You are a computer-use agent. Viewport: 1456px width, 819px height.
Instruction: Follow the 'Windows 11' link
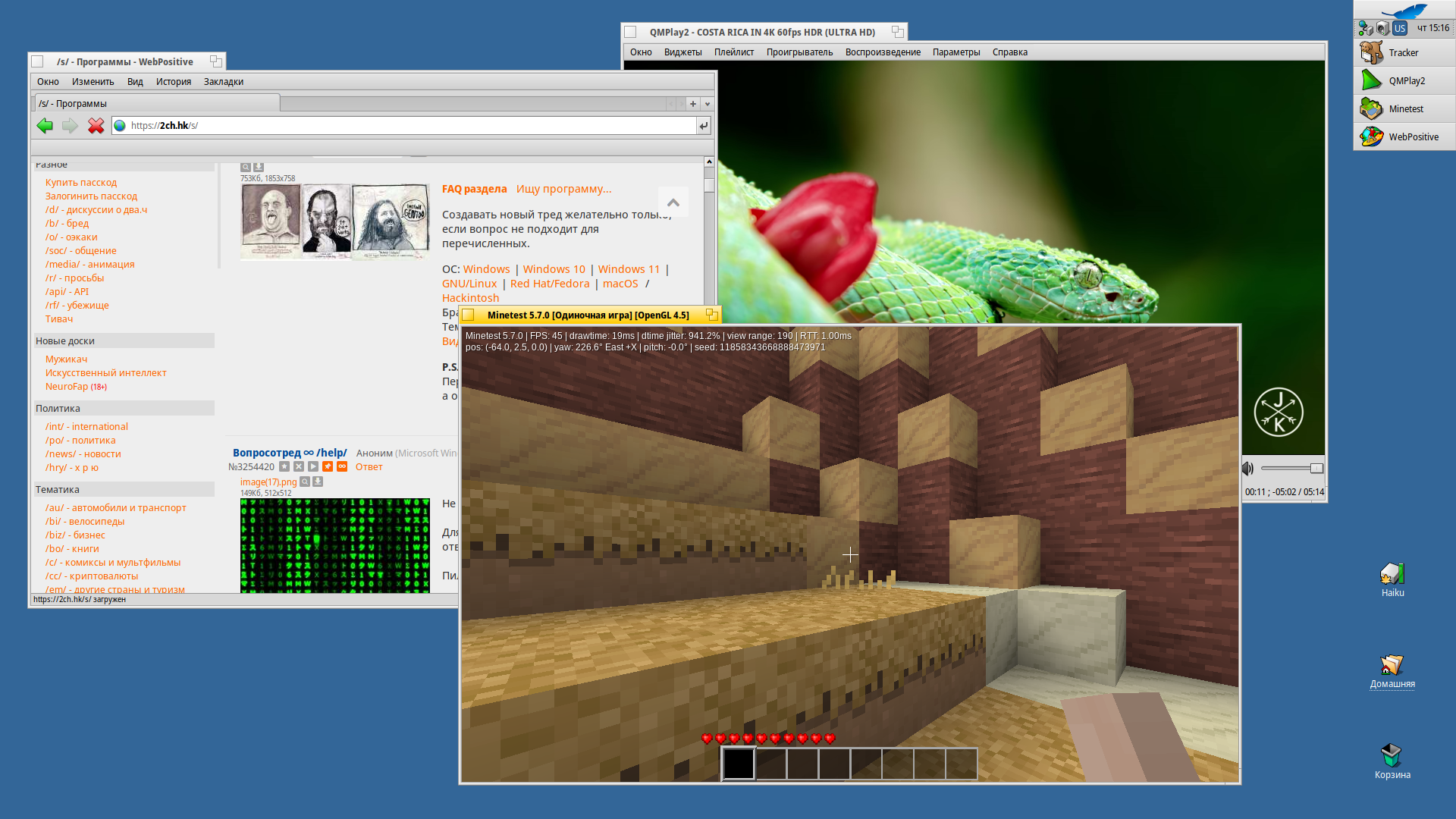[629, 269]
